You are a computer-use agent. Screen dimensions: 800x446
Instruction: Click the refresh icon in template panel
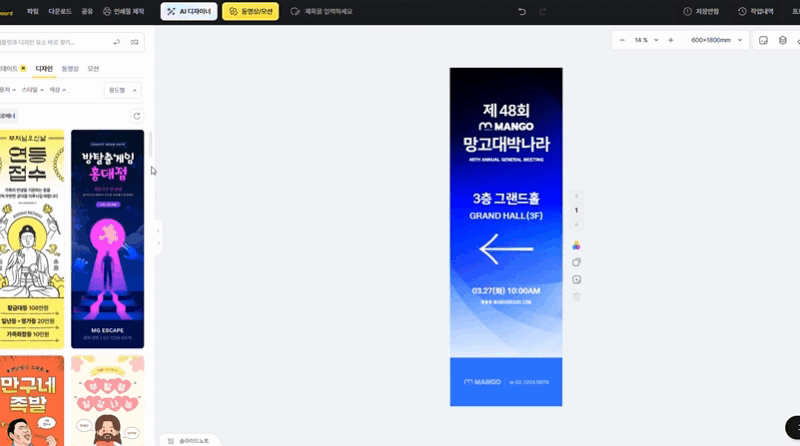pyautogui.click(x=137, y=116)
